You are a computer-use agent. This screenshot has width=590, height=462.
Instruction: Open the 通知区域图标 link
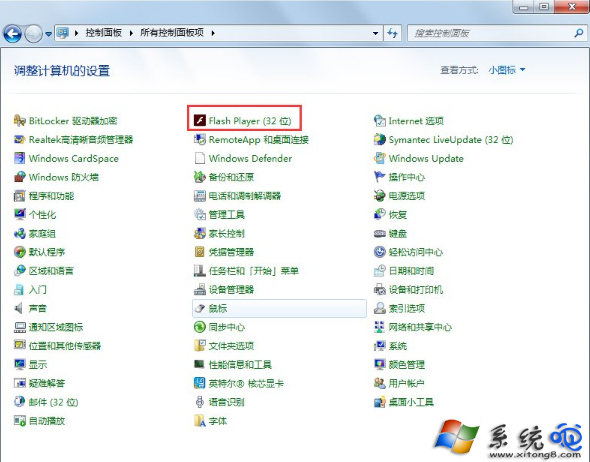(x=56, y=327)
